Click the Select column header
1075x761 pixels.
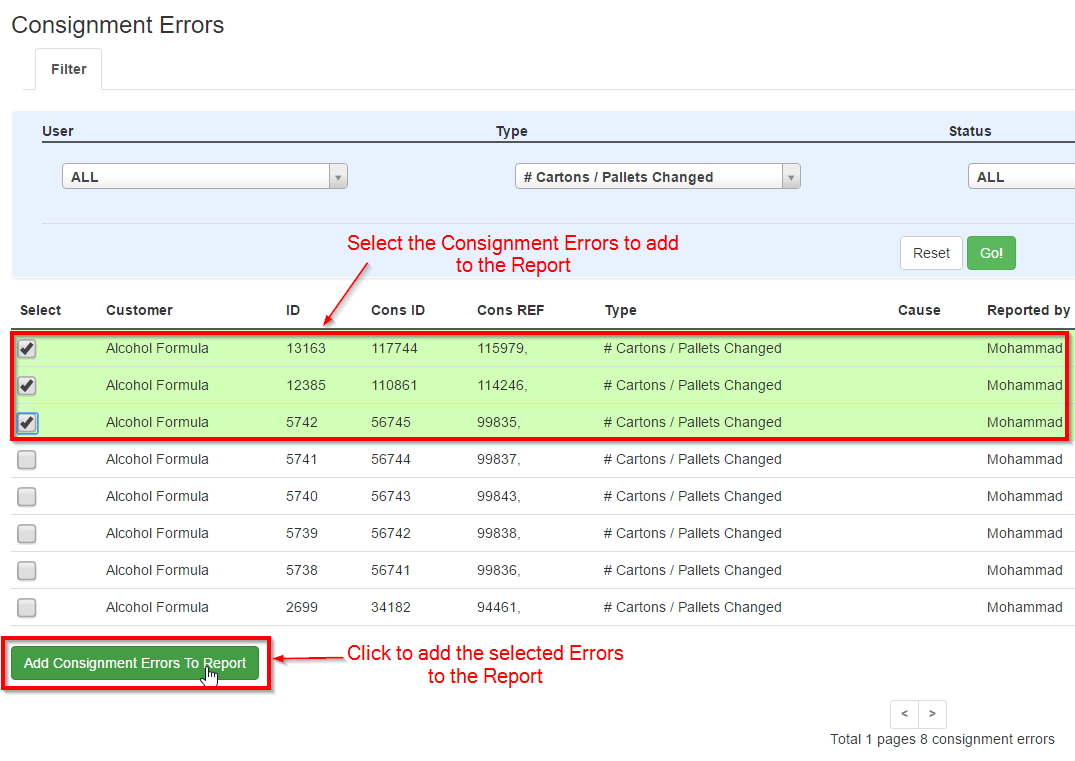[x=39, y=310]
